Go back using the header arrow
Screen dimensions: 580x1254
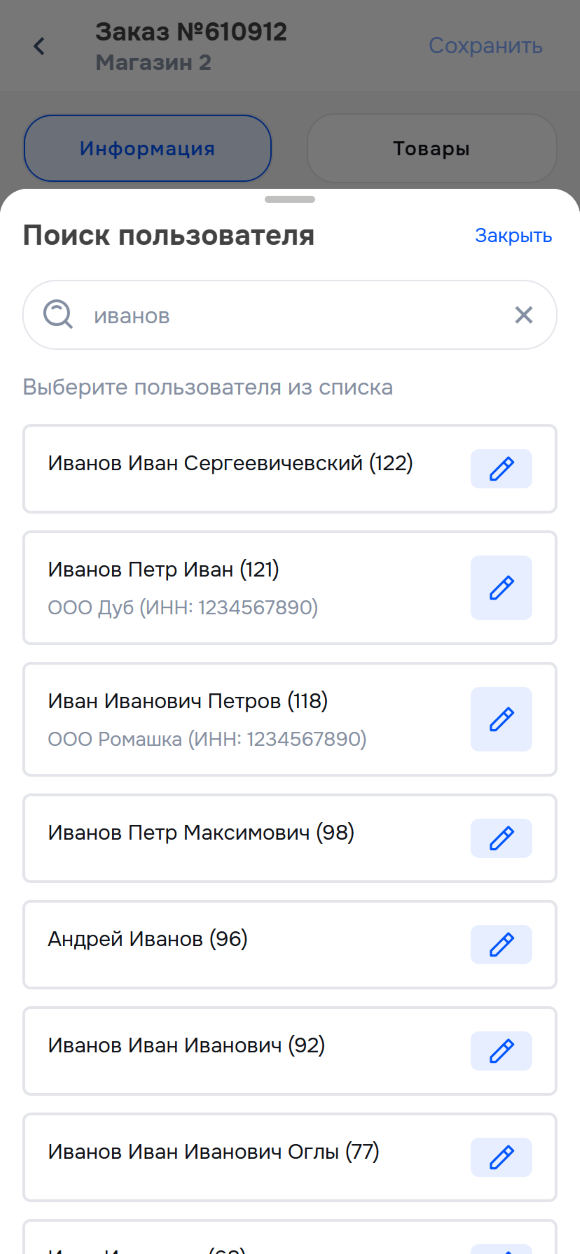click(39, 46)
